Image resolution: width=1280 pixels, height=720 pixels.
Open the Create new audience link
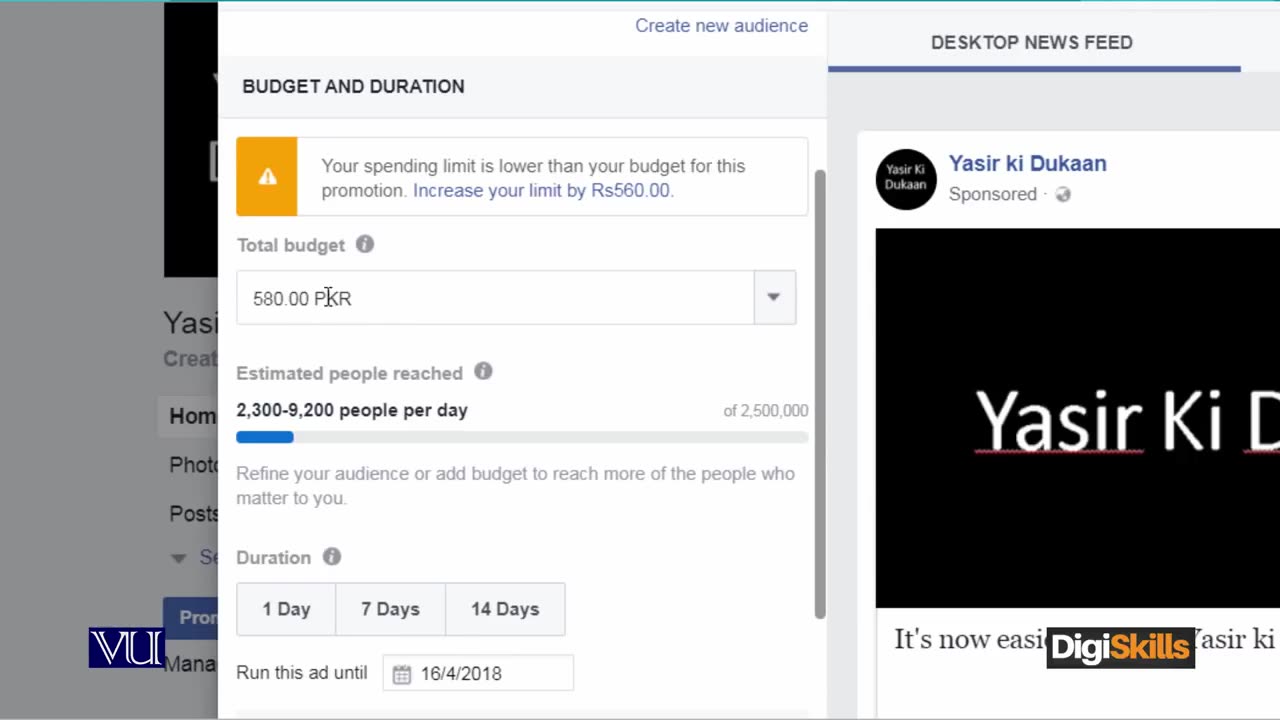click(x=721, y=26)
